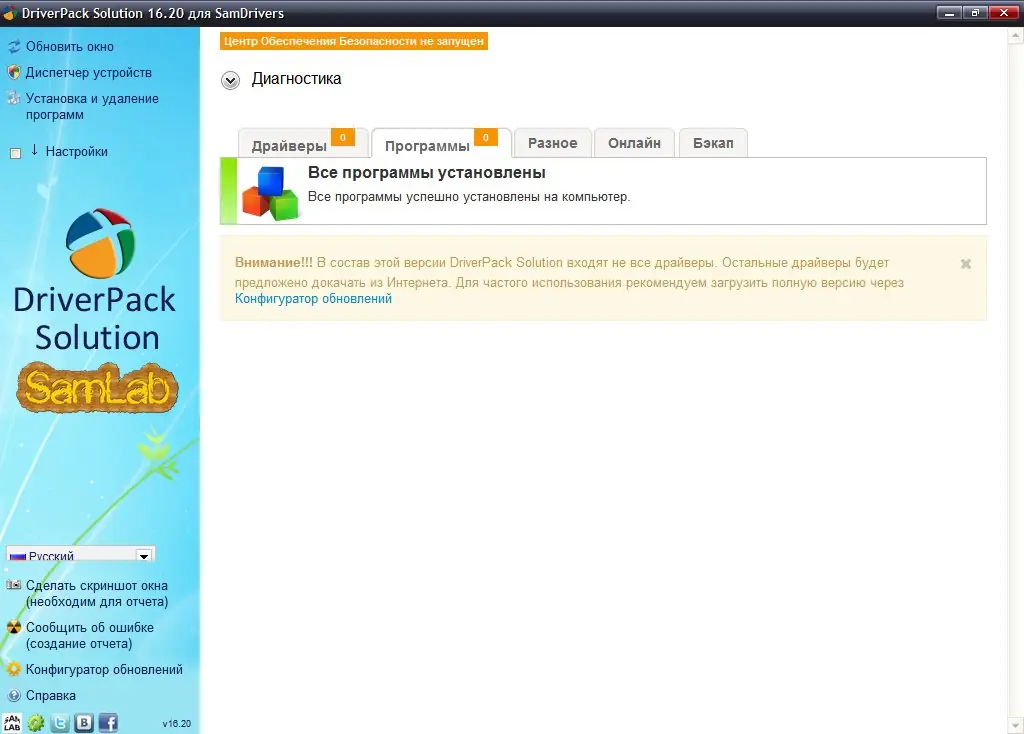
Task: Click the Драйверы tab orange counter badge
Action: 343,137
